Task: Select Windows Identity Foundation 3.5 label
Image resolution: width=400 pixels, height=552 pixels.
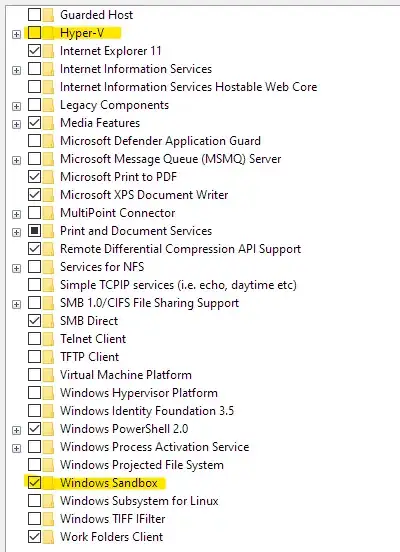Action: [x=147, y=411]
